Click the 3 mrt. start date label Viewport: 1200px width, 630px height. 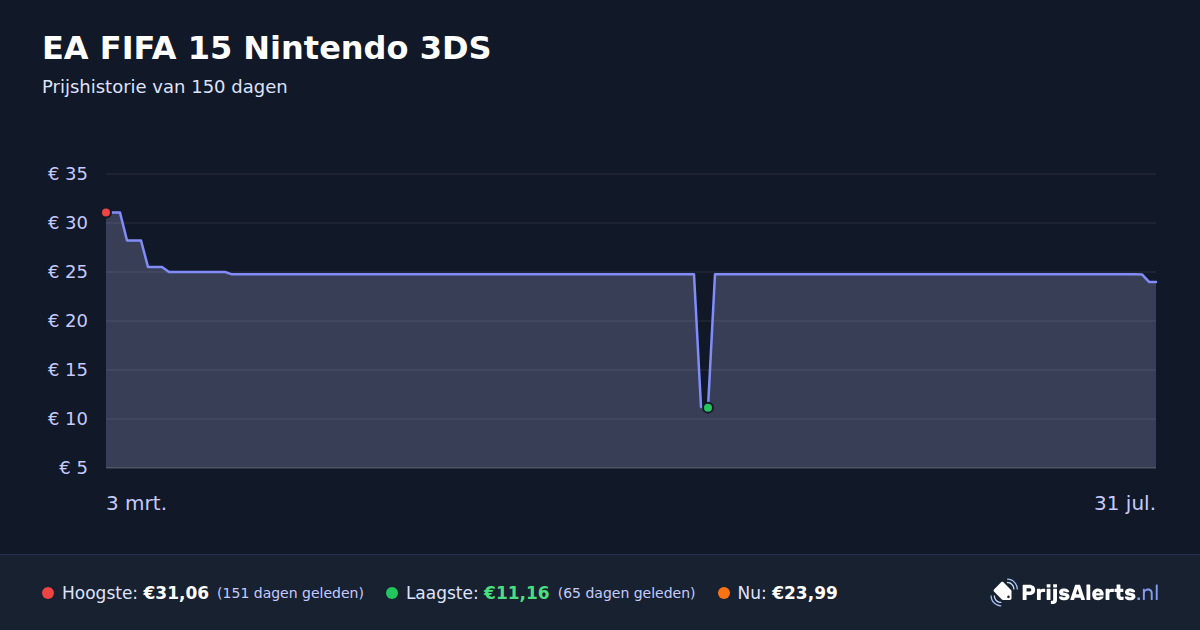[137, 504]
